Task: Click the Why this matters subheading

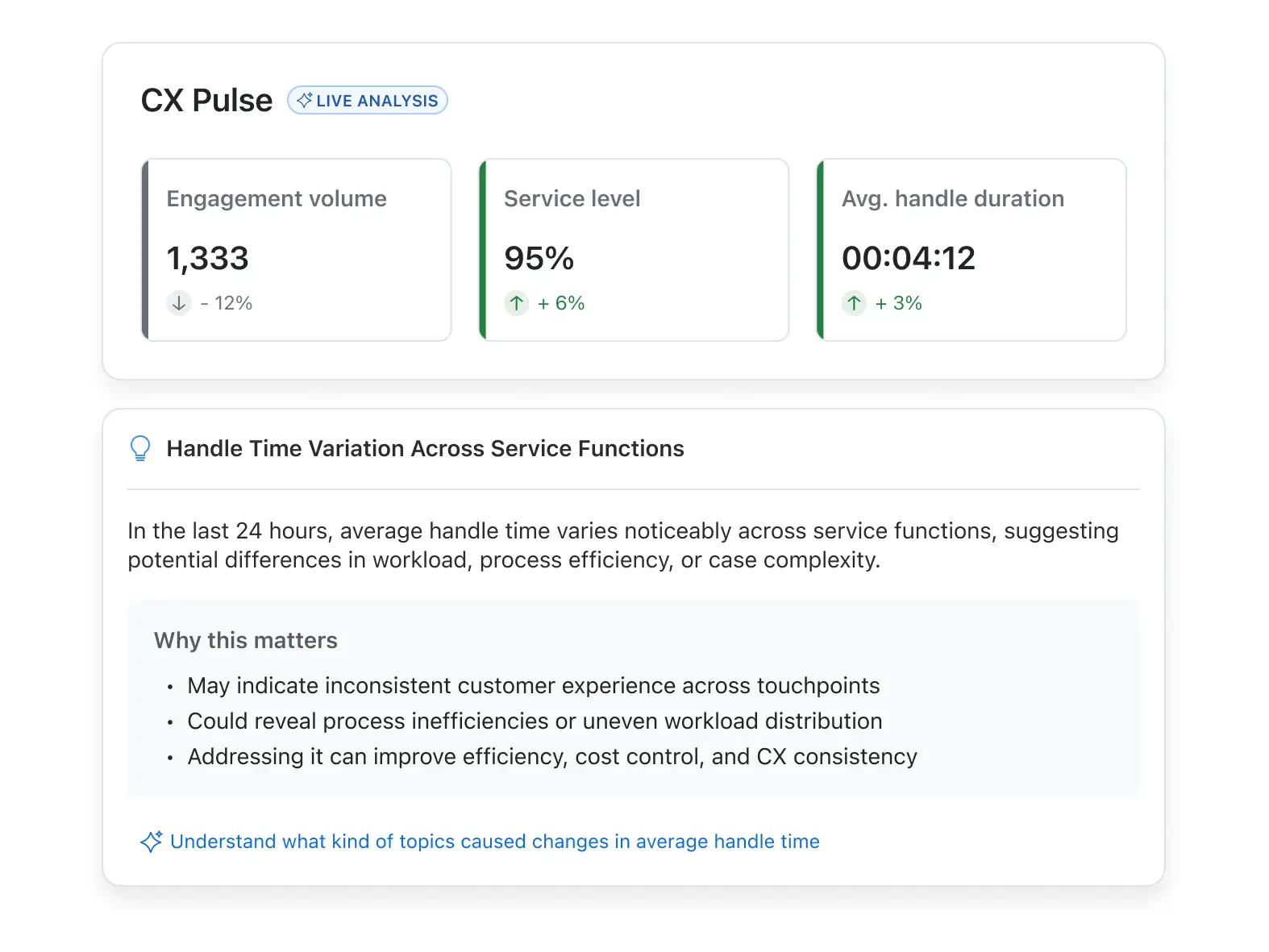Action: (x=245, y=640)
